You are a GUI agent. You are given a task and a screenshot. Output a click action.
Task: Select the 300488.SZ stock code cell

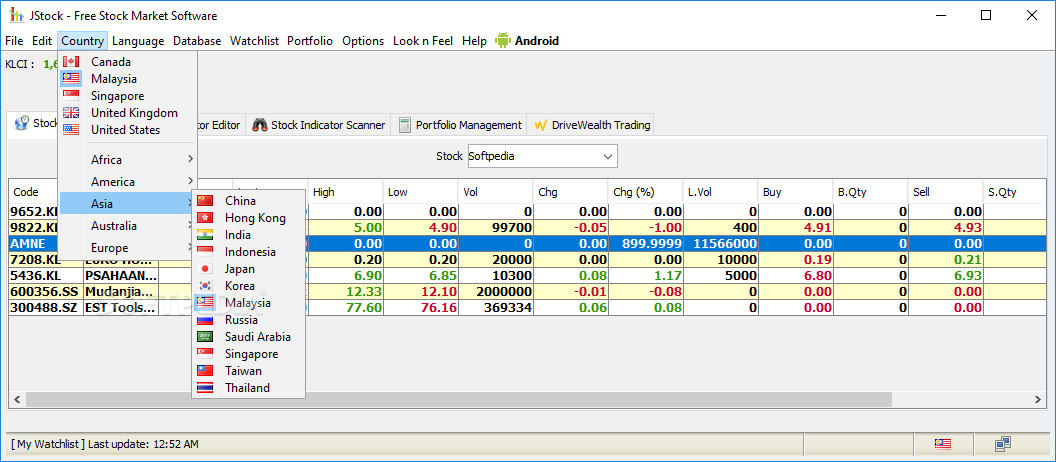[45, 308]
